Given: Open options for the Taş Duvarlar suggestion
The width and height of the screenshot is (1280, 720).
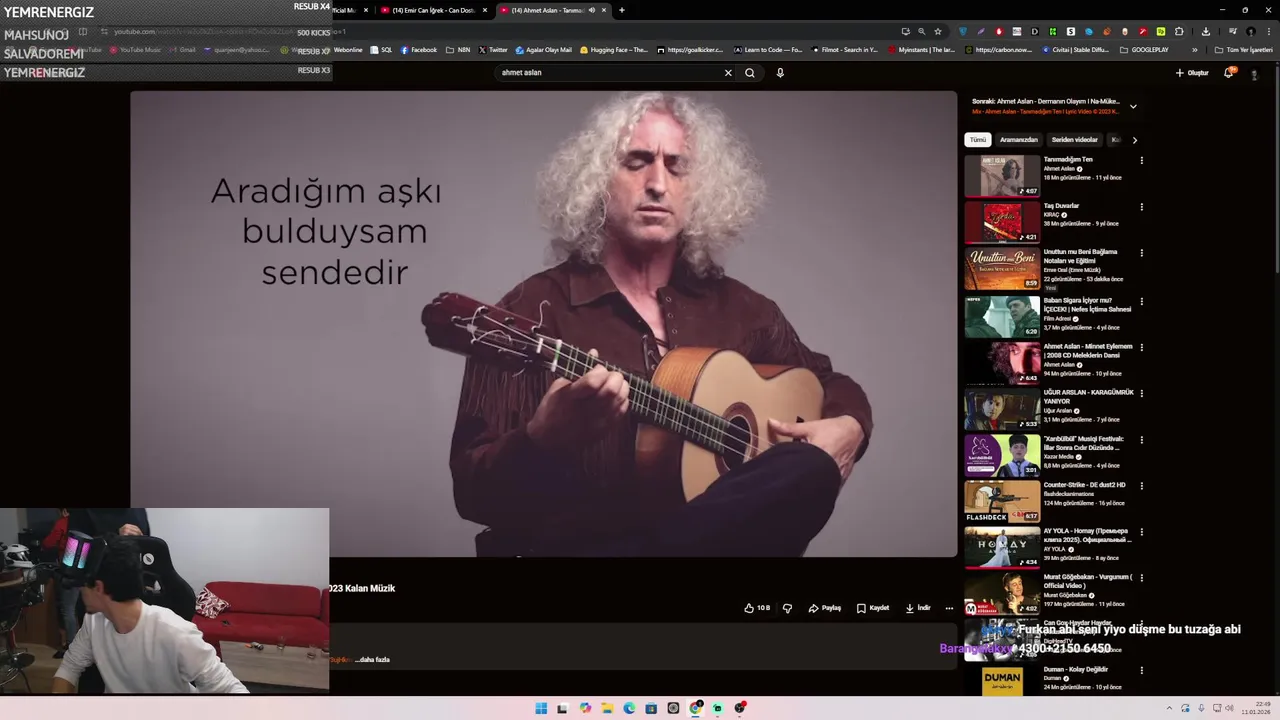Looking at the screenshot, I should pyautogui.click(x=1141, y=207).
